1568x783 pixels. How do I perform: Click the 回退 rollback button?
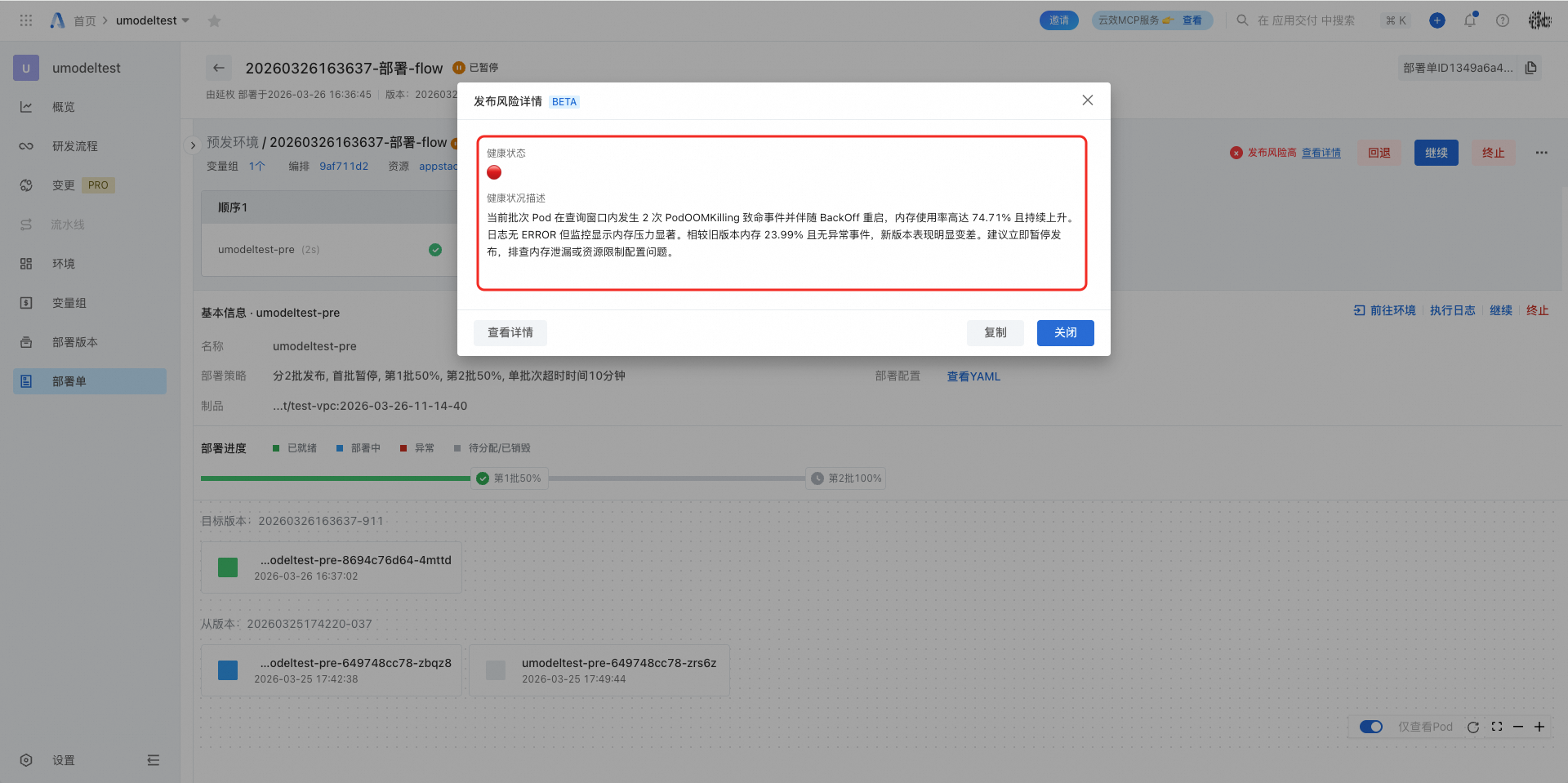tap(1379, 153)
